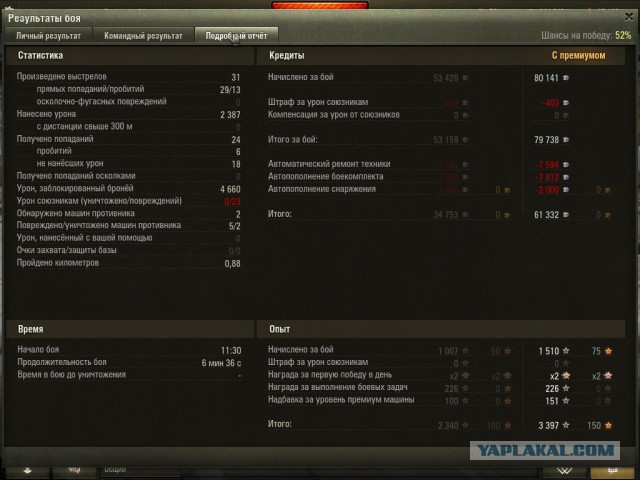Click the Пройдено километров value 0,88
Viewport: 640px width, 480px height.
(x=232, y=264)
